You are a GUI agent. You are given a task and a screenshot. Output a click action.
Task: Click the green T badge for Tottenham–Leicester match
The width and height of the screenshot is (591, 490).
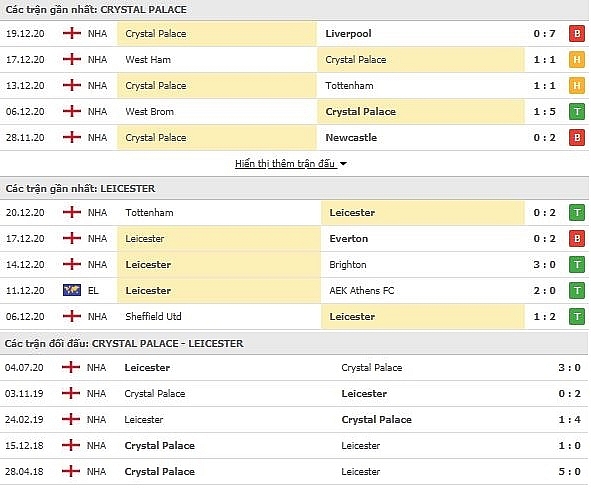click(x=577, y=213)
